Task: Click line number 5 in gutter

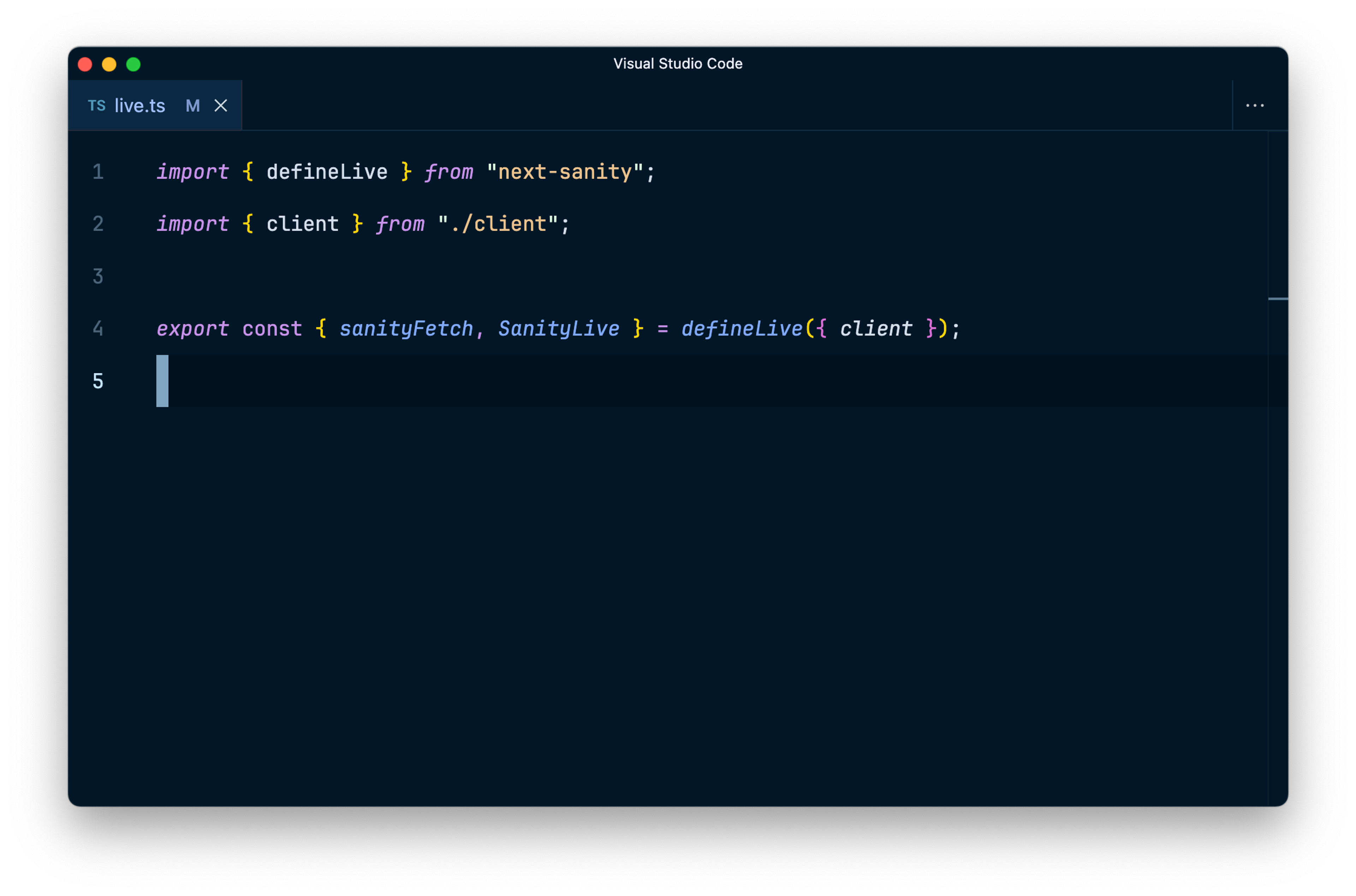Action: pyautogui.click(x=98, y=381)
